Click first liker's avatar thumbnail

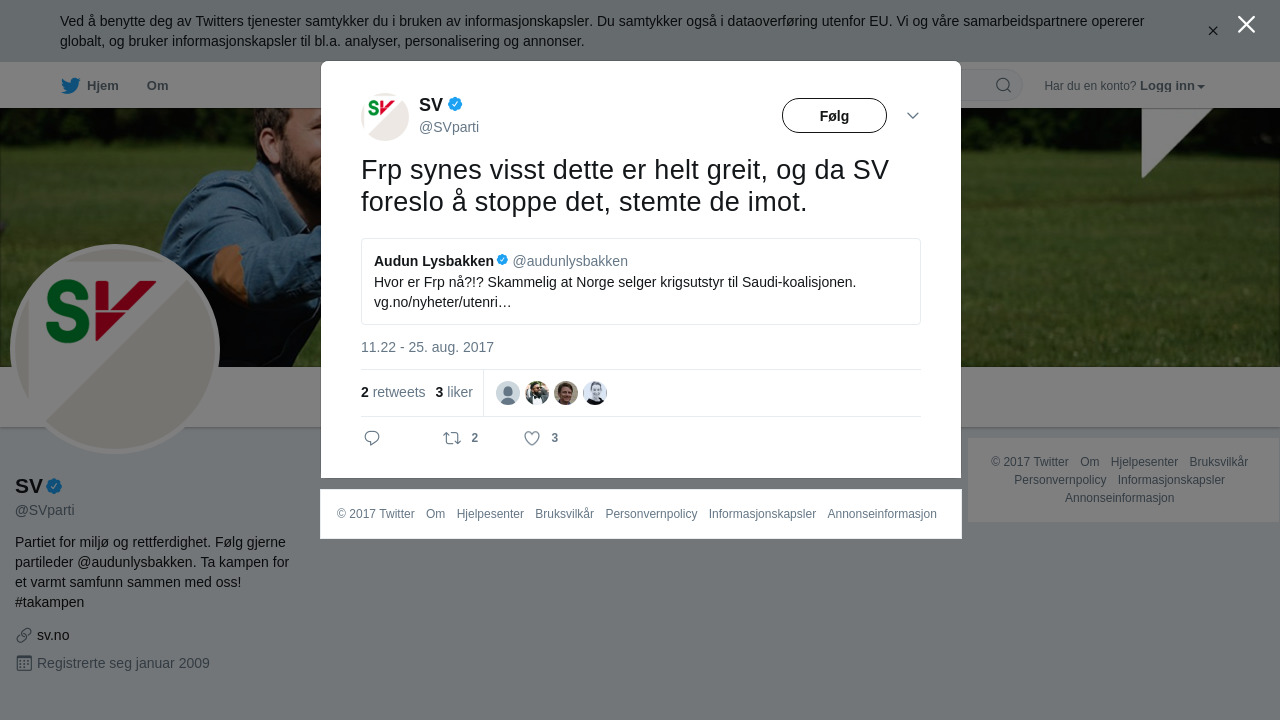point(508,393)
